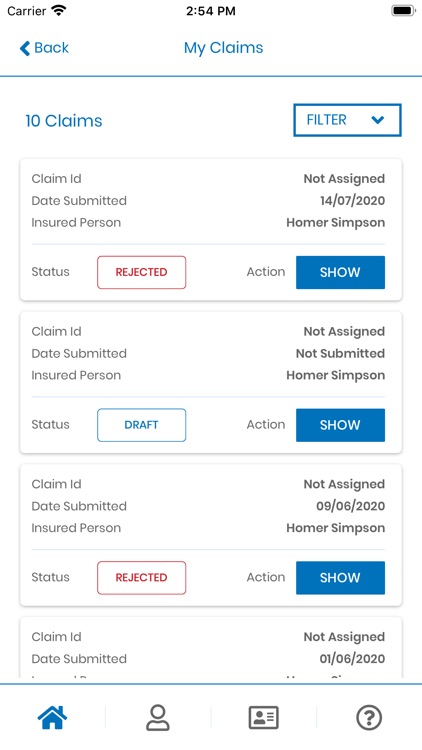Viewport: 422px width, 750px height.
Task: Select the My Claims header title
Action: (x=223, y=48)
